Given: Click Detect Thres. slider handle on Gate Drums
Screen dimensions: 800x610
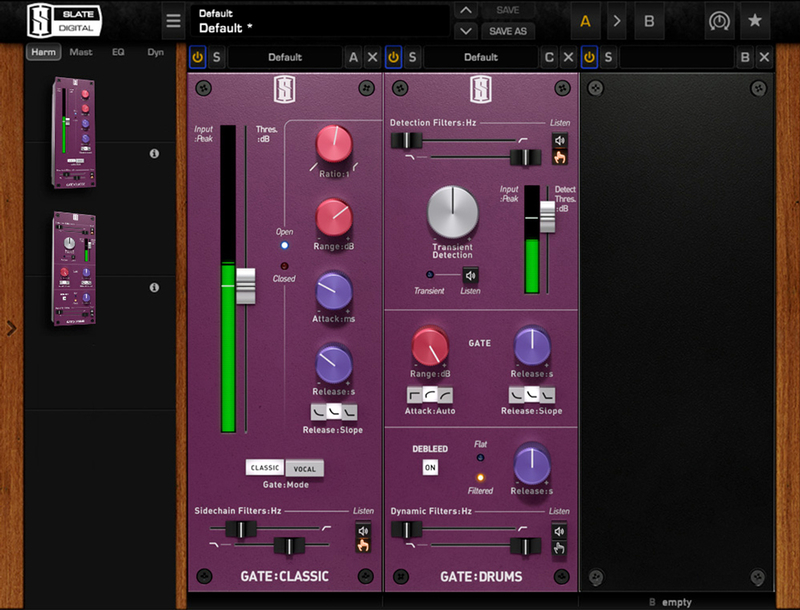Looking at the screenshot, I should coord(547,217).
